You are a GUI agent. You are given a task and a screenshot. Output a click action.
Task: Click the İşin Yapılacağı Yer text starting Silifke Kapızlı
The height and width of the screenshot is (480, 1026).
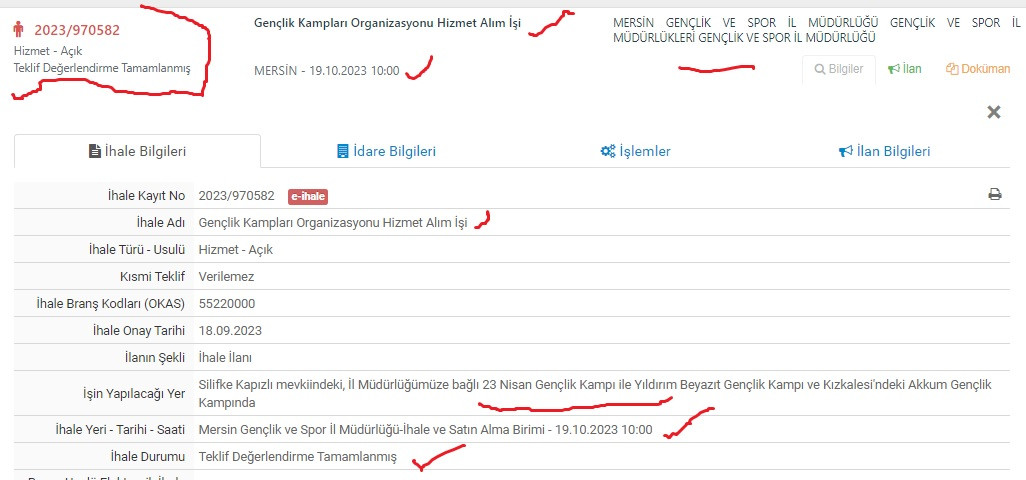click(x=595, y=394)
